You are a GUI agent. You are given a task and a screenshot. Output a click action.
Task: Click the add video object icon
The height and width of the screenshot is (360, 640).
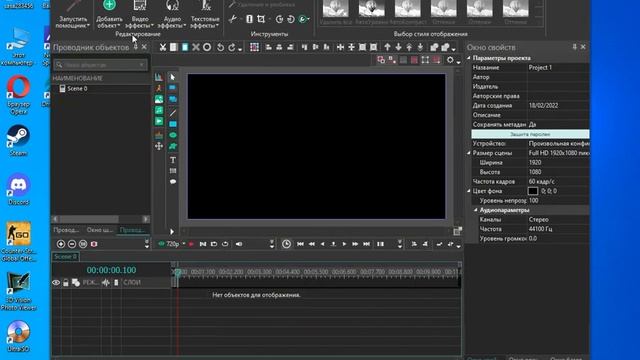click(x=159, y=121)
